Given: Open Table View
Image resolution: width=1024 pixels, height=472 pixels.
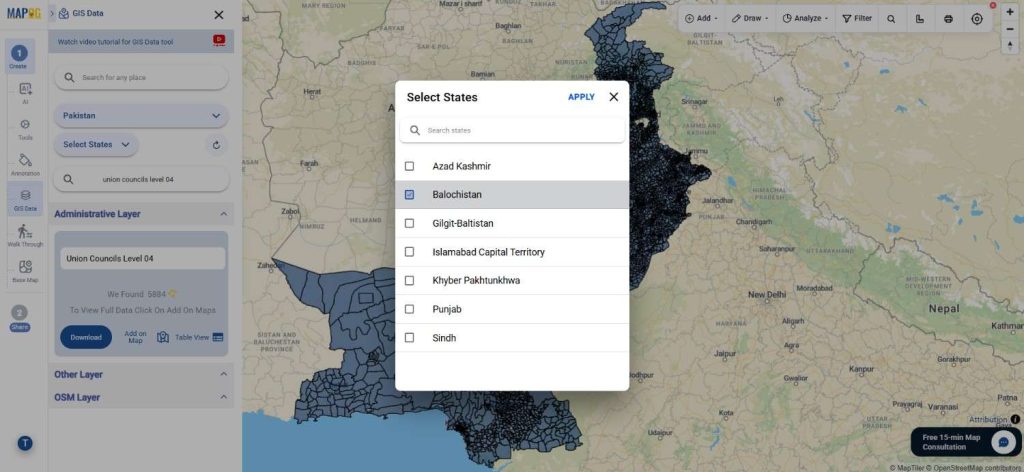Looking at the screenshot, I should [191, 338].
